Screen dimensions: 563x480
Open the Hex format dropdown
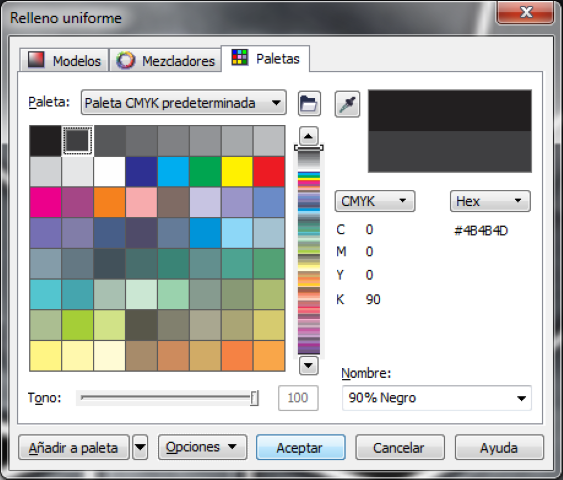click(x=490, y=201)
